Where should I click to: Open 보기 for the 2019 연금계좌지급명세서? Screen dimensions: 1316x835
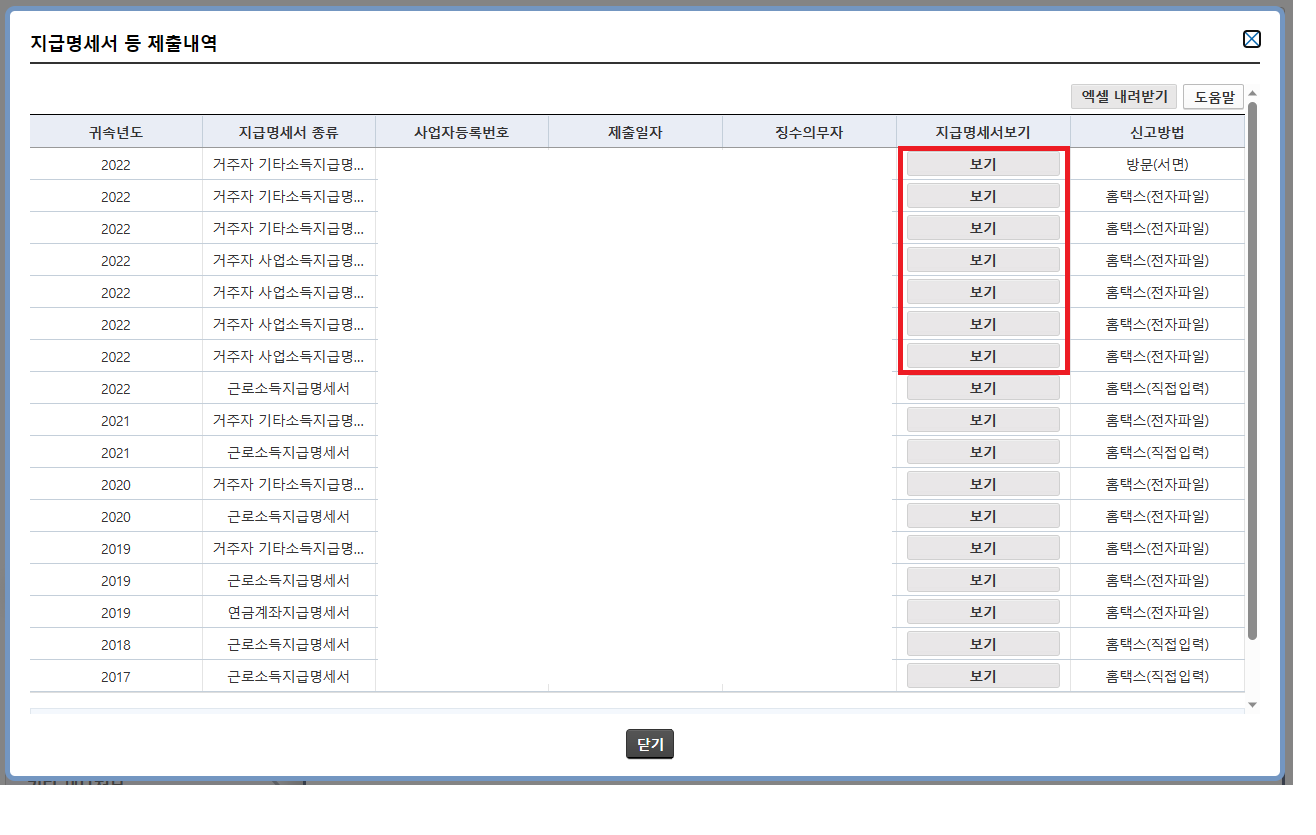[x=983, y=611]
